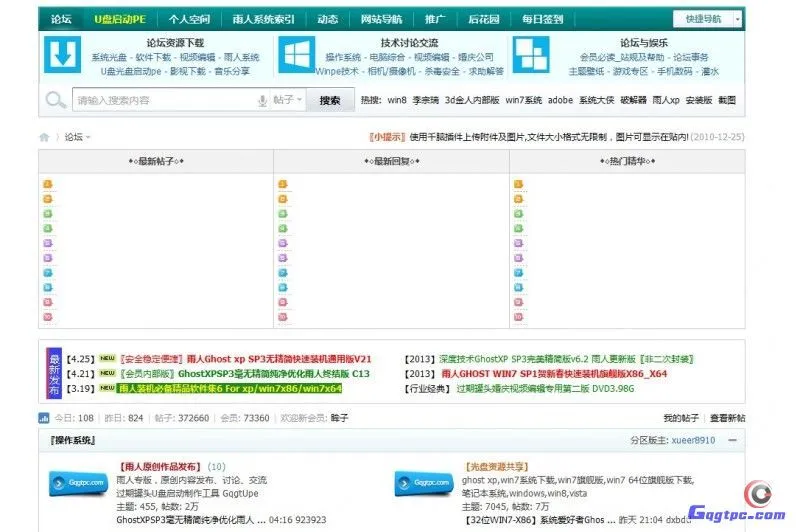Click the first rank icon under 最新回复
The image size is (800, 532).
pos(283,184)
